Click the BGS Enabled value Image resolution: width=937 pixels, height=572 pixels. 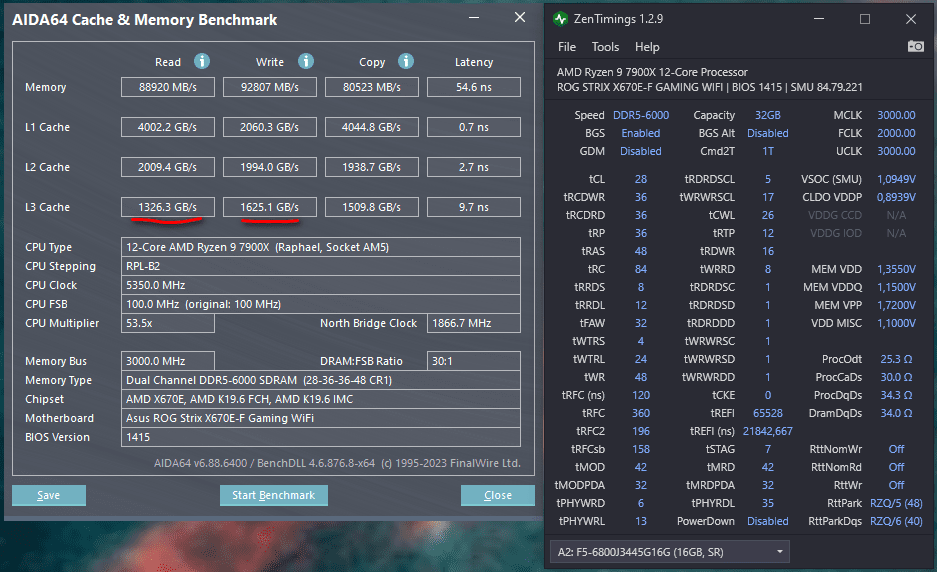pyautogui.click(x=641, y=133)
